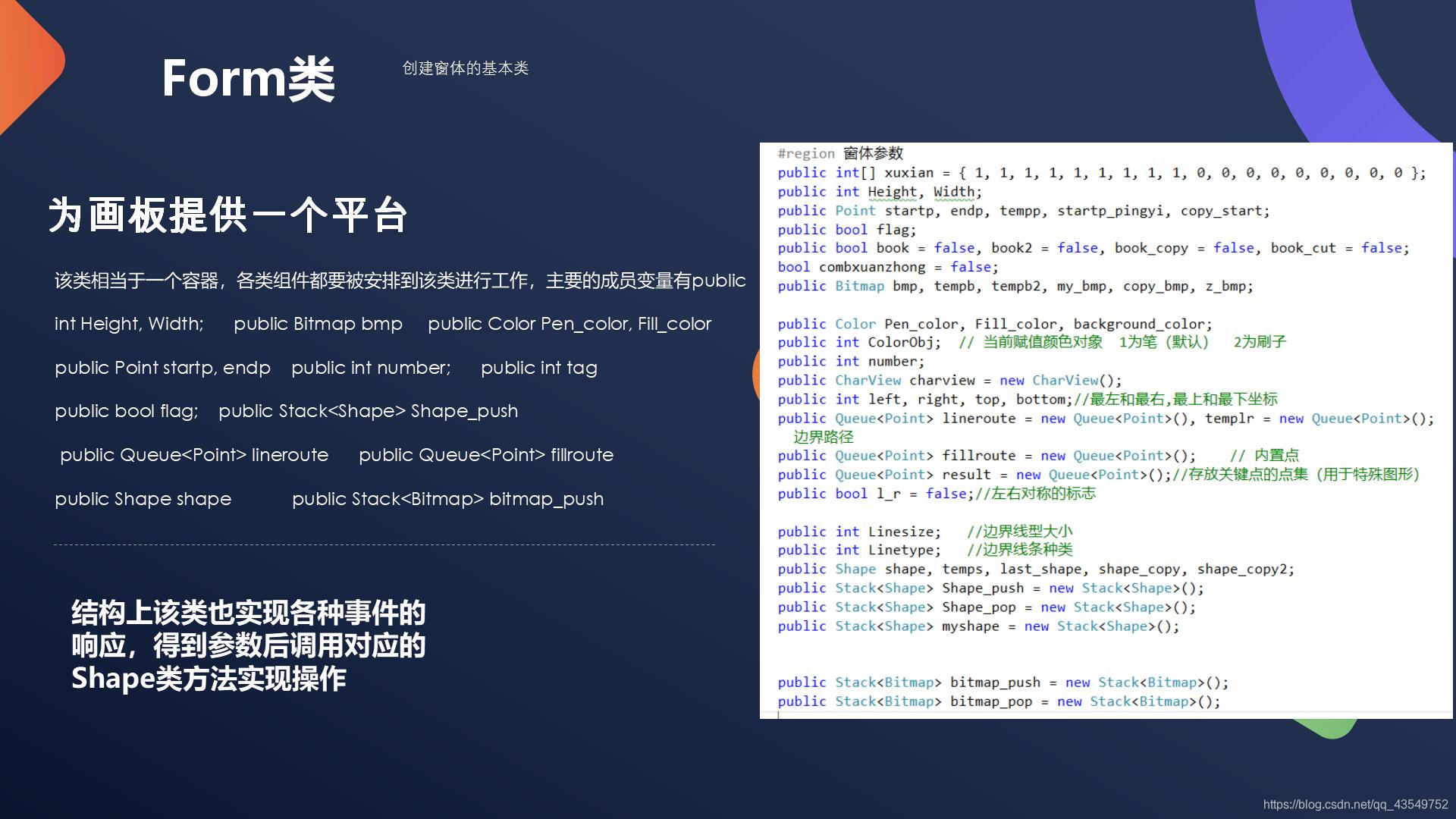Select slide text 'public int number;'

[x=371, y=368]
